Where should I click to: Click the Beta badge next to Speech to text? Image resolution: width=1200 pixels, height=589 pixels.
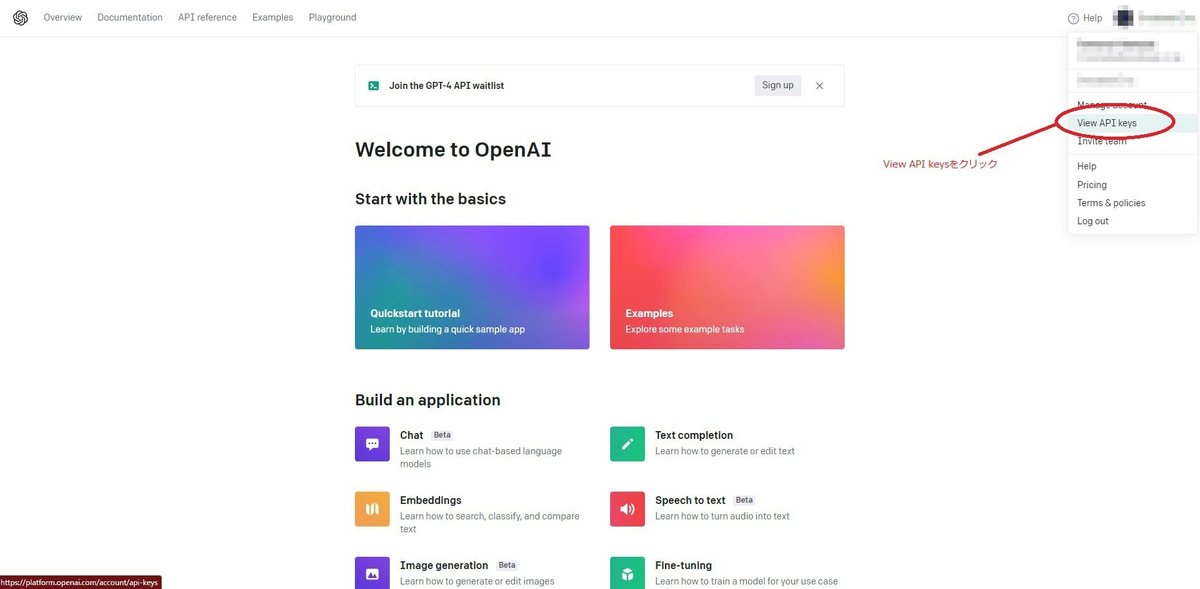click(744, 500)
